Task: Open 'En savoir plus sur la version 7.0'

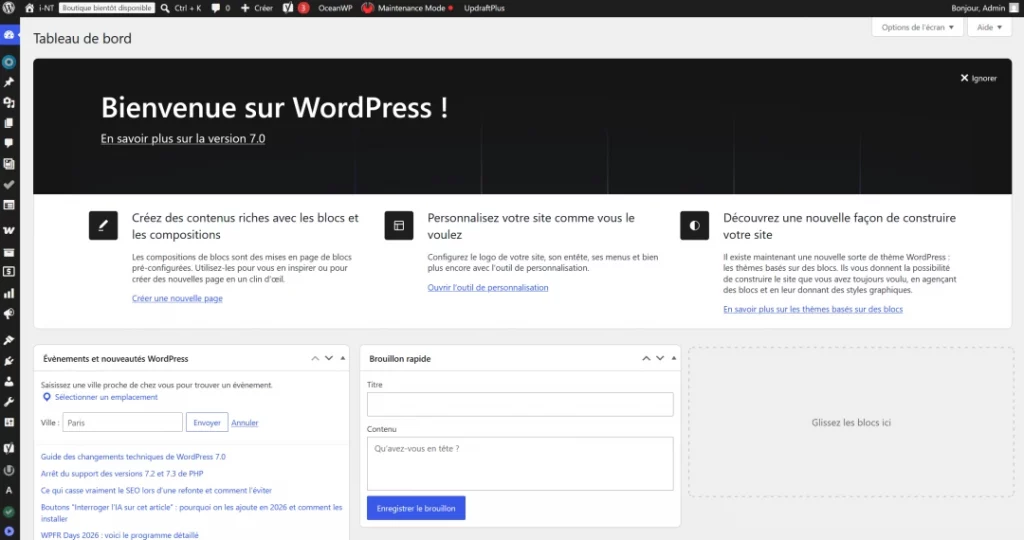Action: coord(183,138)
